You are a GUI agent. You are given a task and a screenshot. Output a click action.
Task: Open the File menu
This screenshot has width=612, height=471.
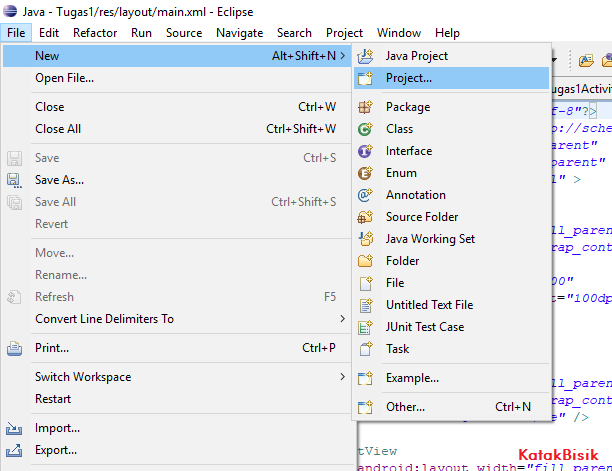[16, 33]
